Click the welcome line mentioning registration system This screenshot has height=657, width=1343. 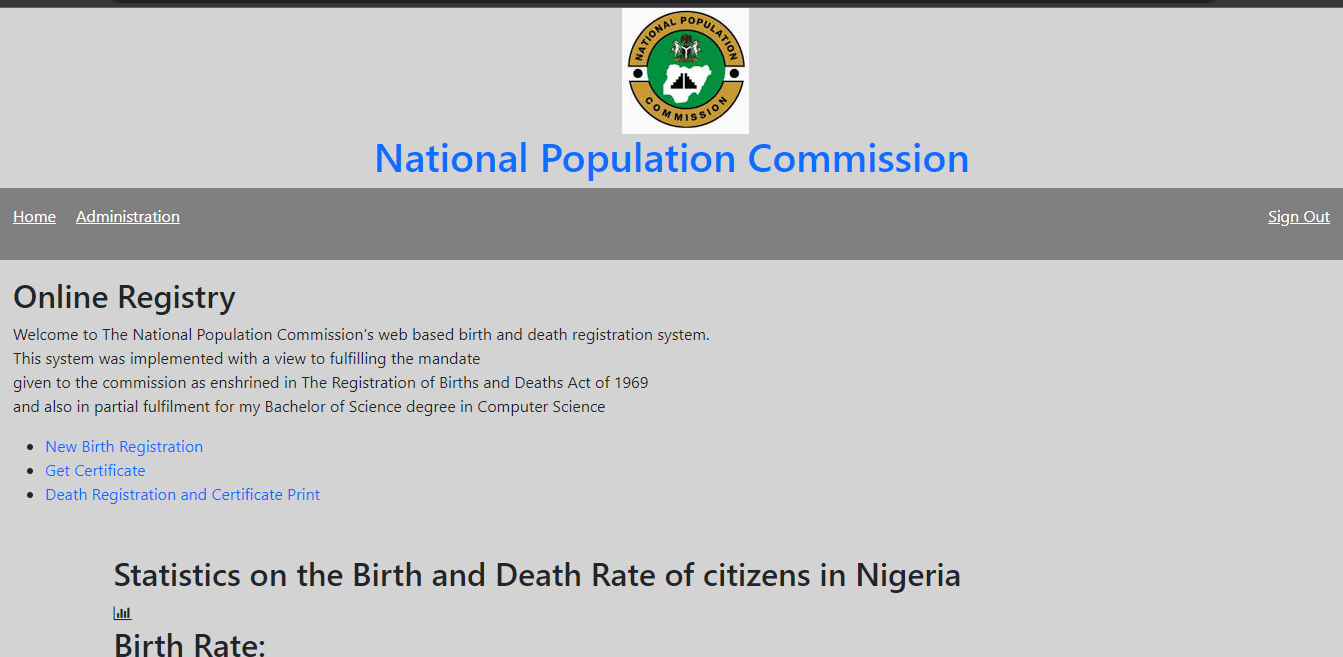pyautogui.click(x=361, y=335)
